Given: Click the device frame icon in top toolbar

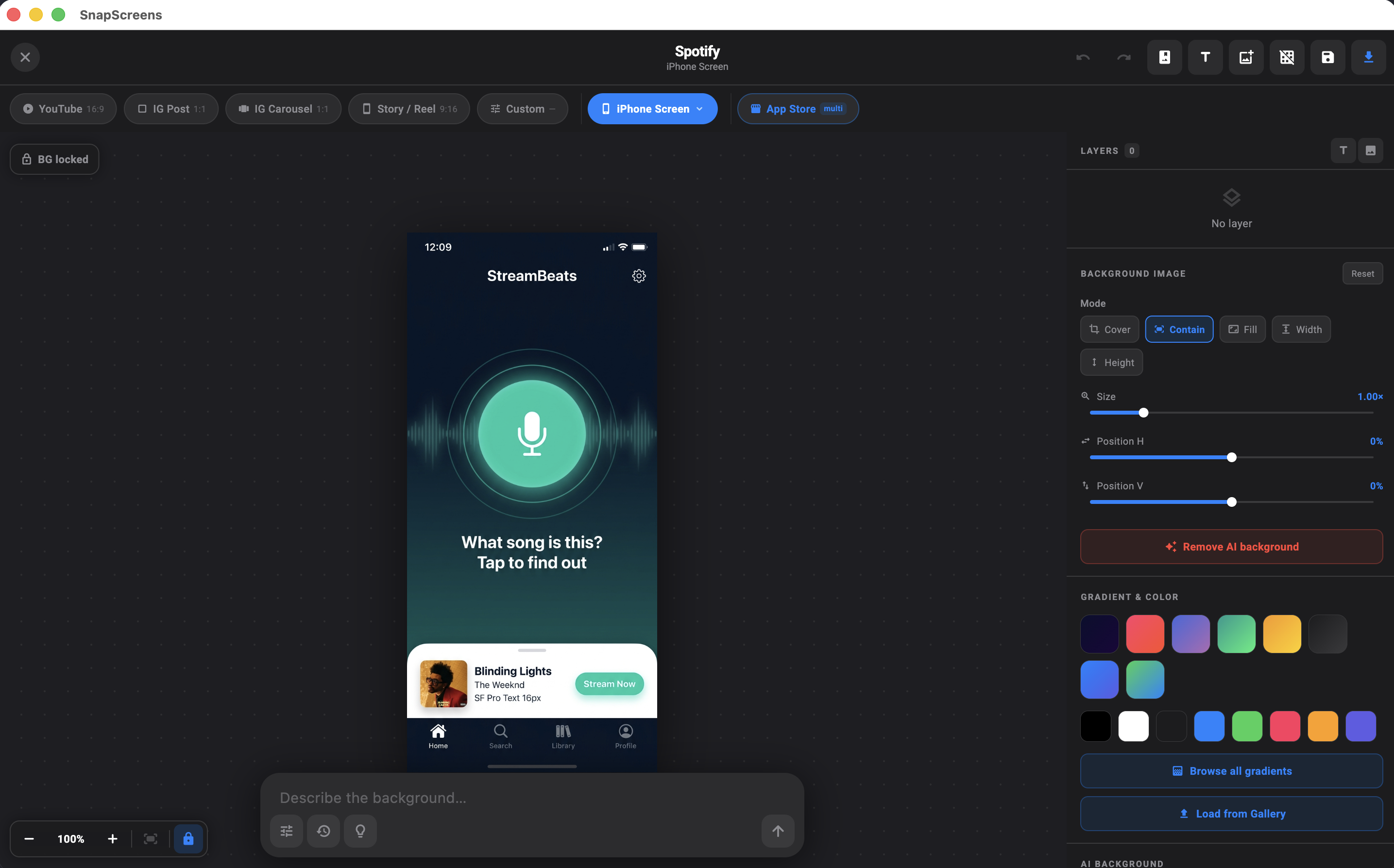Looking at the screenshot, I should coord(1164,57).
